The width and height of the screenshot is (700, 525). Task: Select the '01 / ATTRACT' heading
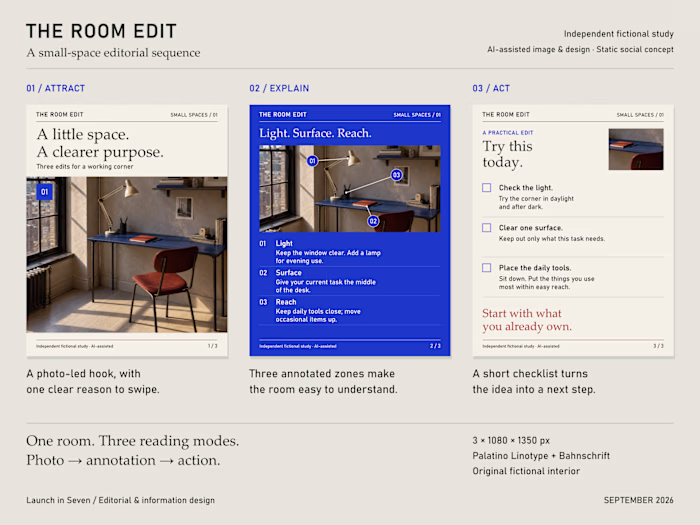coord(55,88)
